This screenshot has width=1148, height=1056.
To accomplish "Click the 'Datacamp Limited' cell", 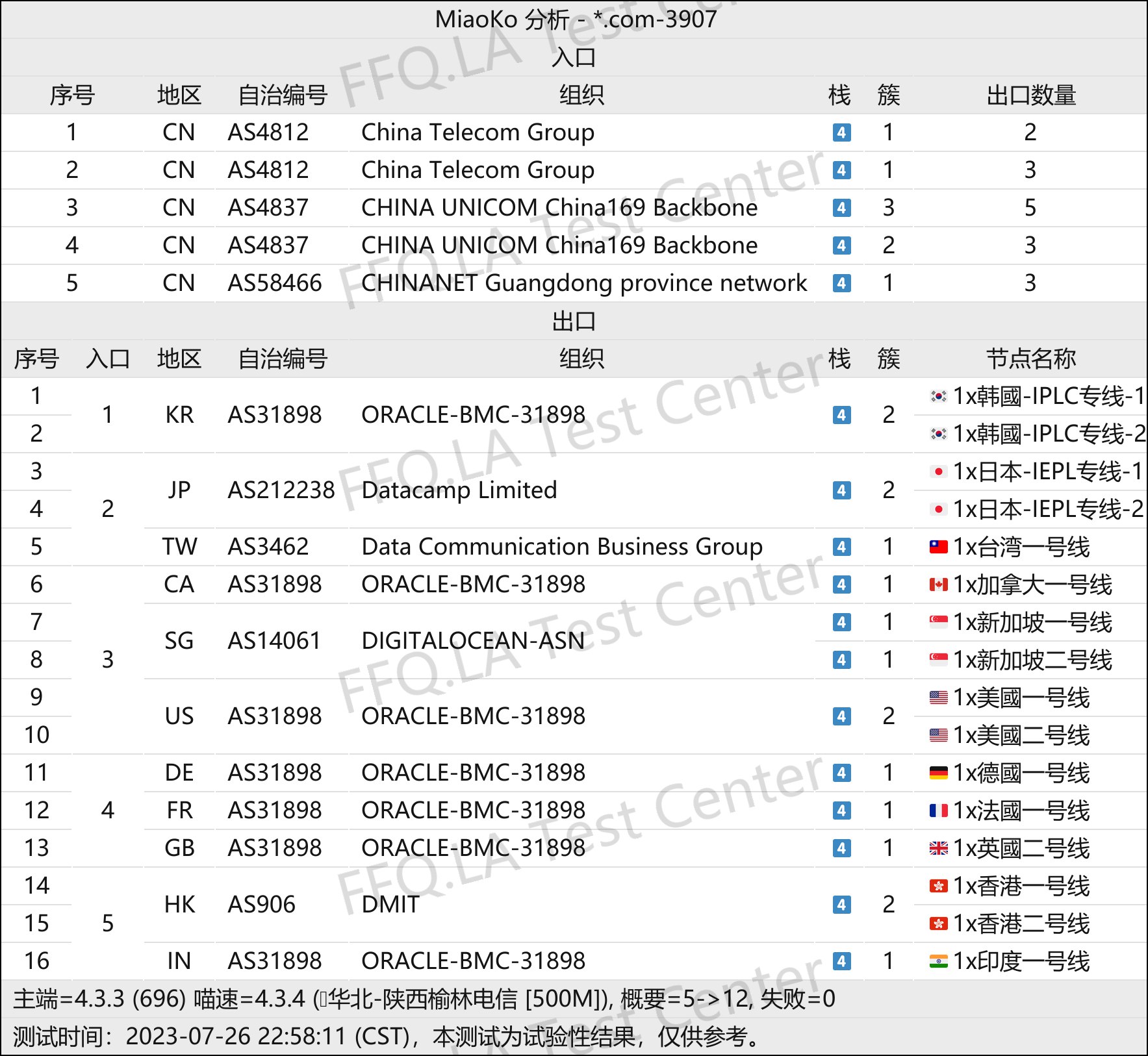I will pyautogui.click(x=459, y=490).
